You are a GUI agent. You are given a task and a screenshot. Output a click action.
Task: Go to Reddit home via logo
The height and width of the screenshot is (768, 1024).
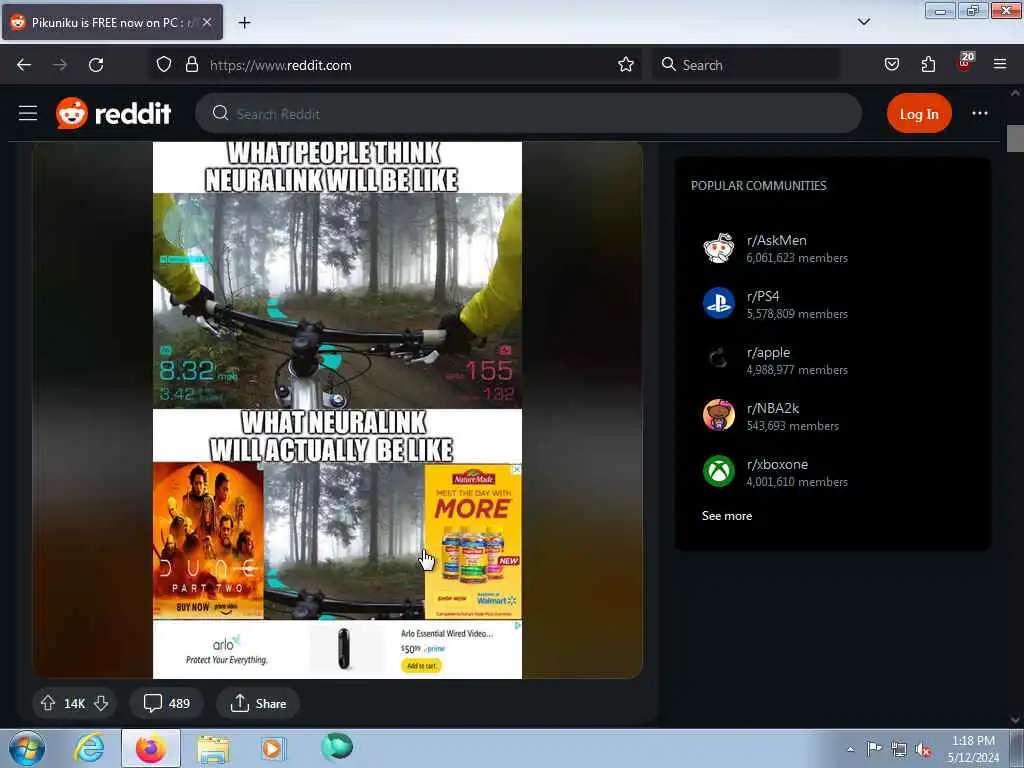click(x=114, y=114)
